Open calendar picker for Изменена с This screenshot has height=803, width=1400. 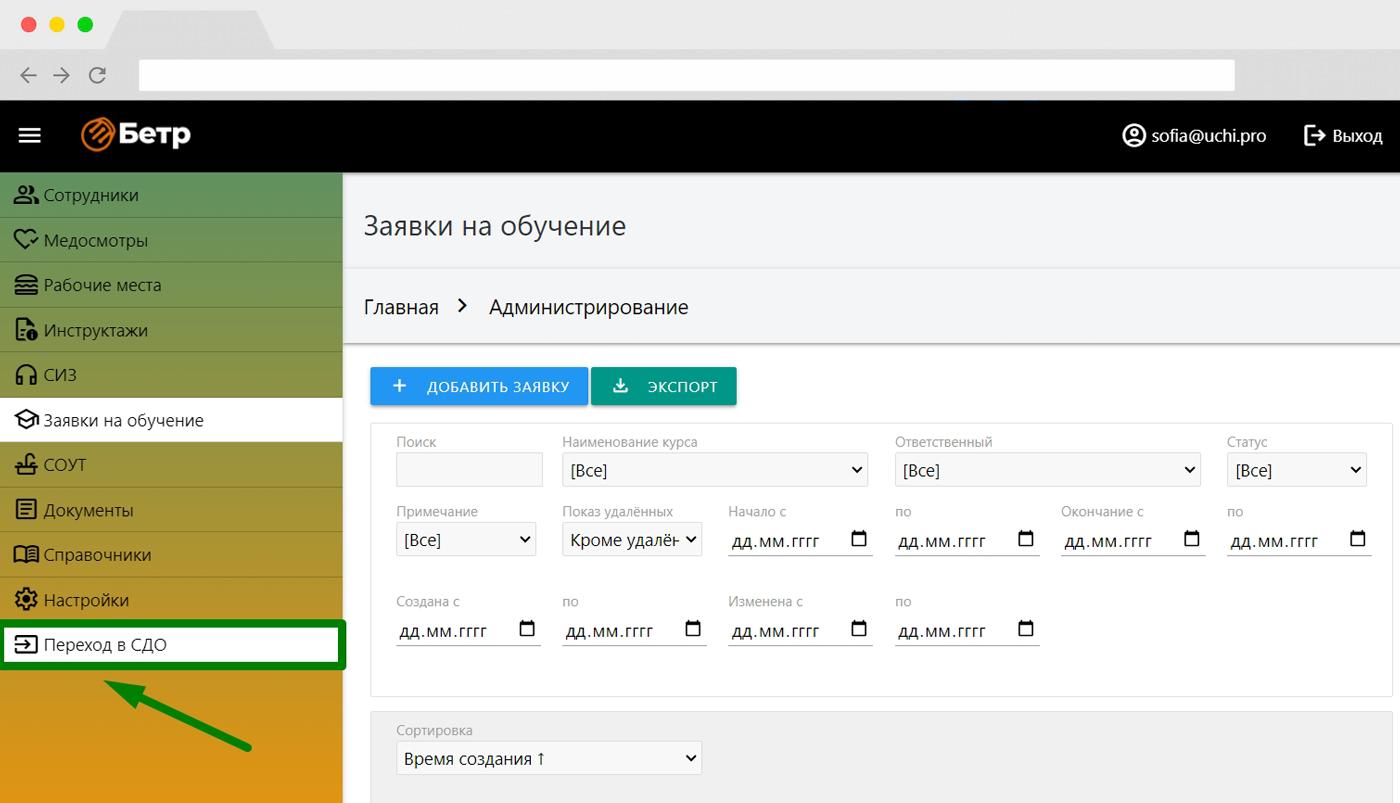[859, 629]
